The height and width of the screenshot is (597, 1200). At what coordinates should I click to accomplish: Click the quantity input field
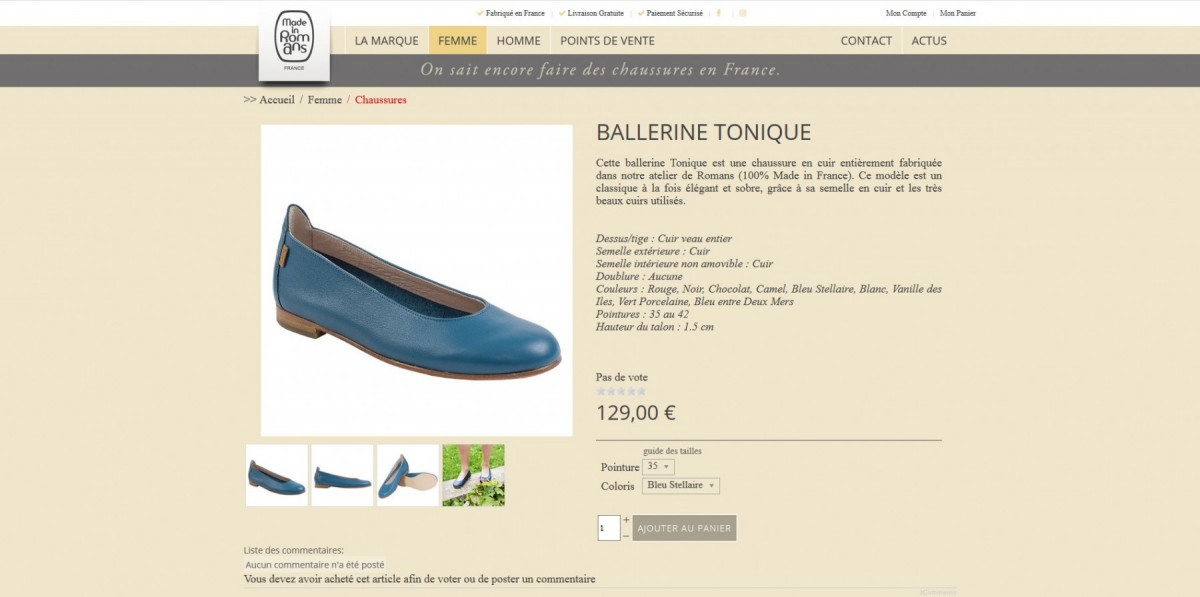pos(609,528)
